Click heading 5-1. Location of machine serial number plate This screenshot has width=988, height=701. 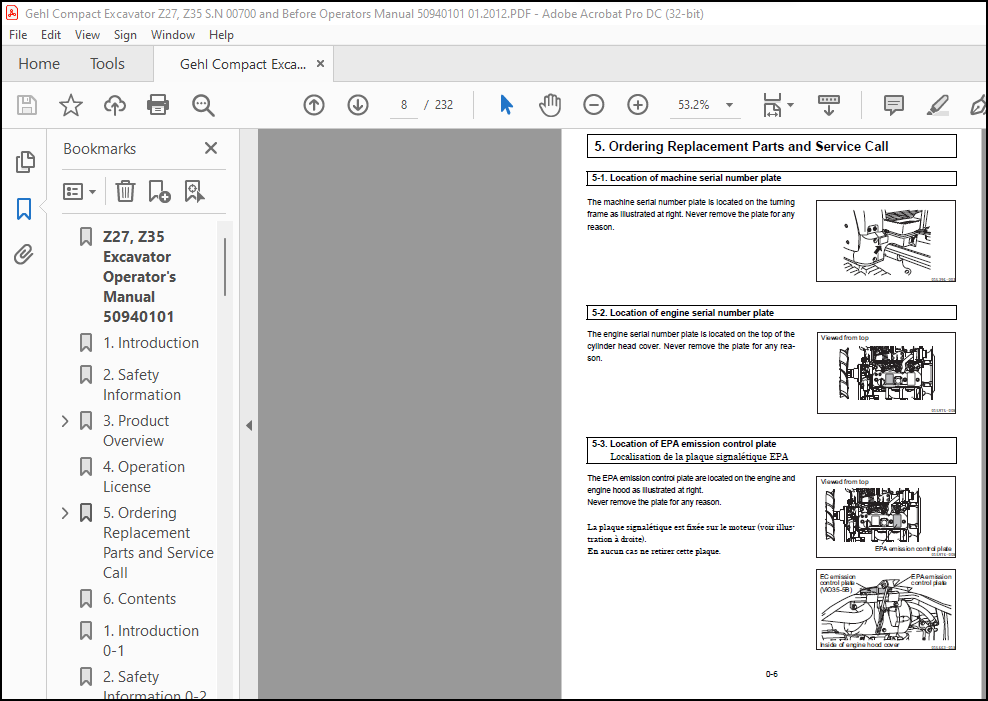pos(686,178)
